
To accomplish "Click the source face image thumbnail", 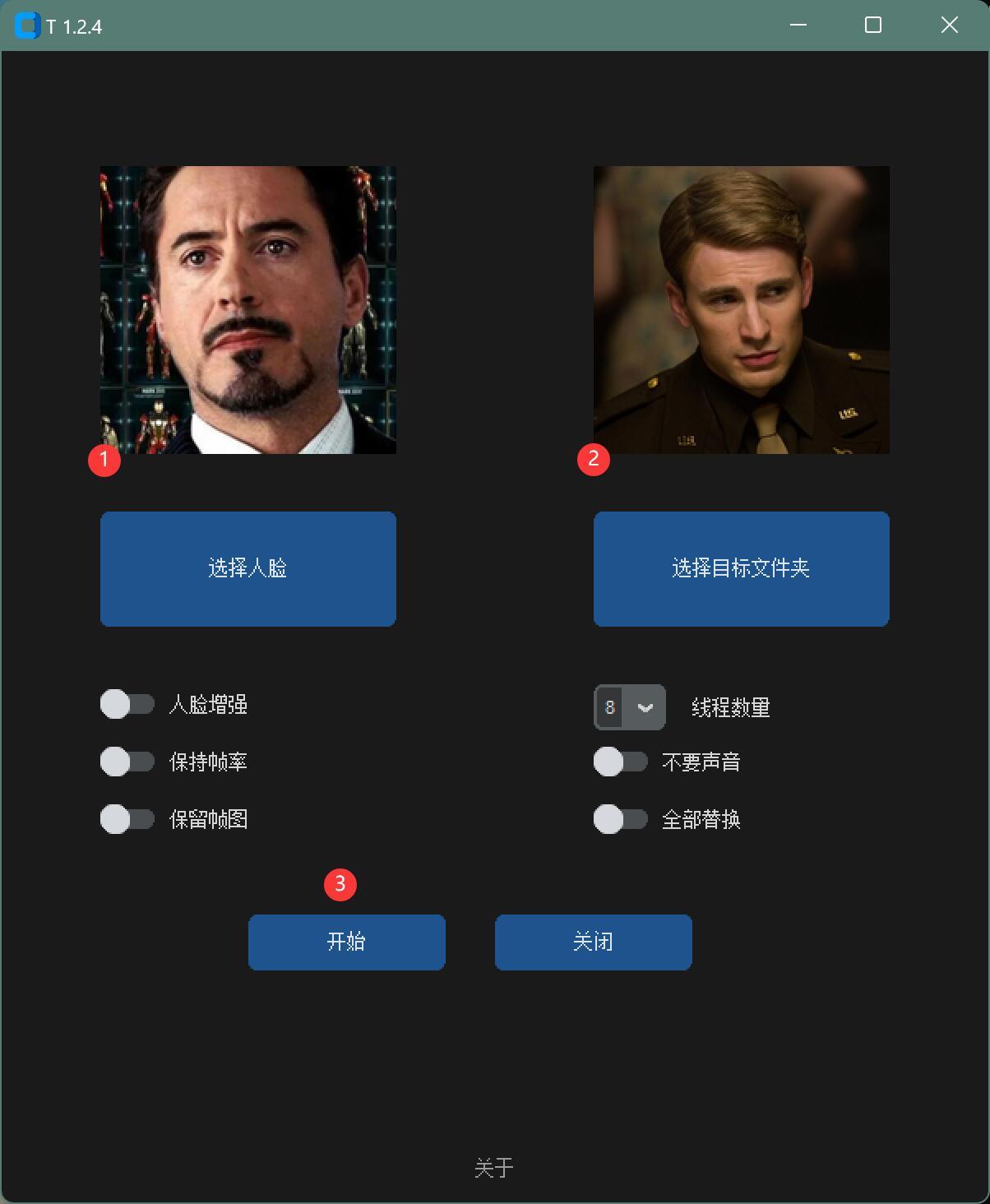I will point(248,310).
